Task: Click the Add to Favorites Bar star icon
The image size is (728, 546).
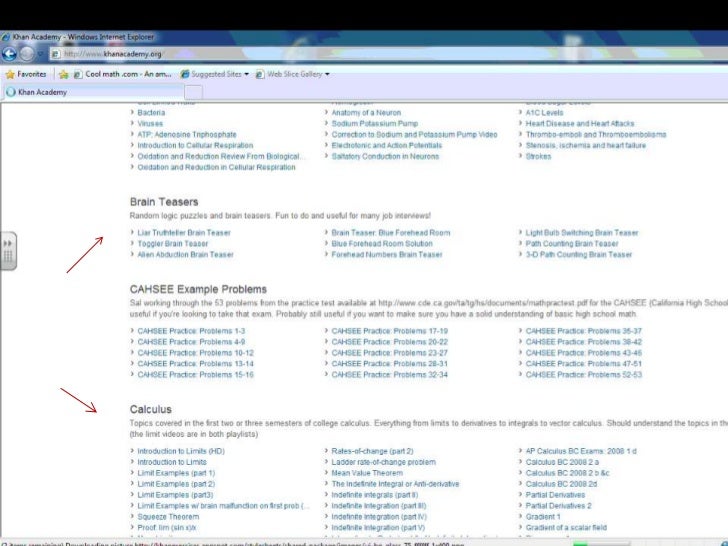Action: pos(64,74)
